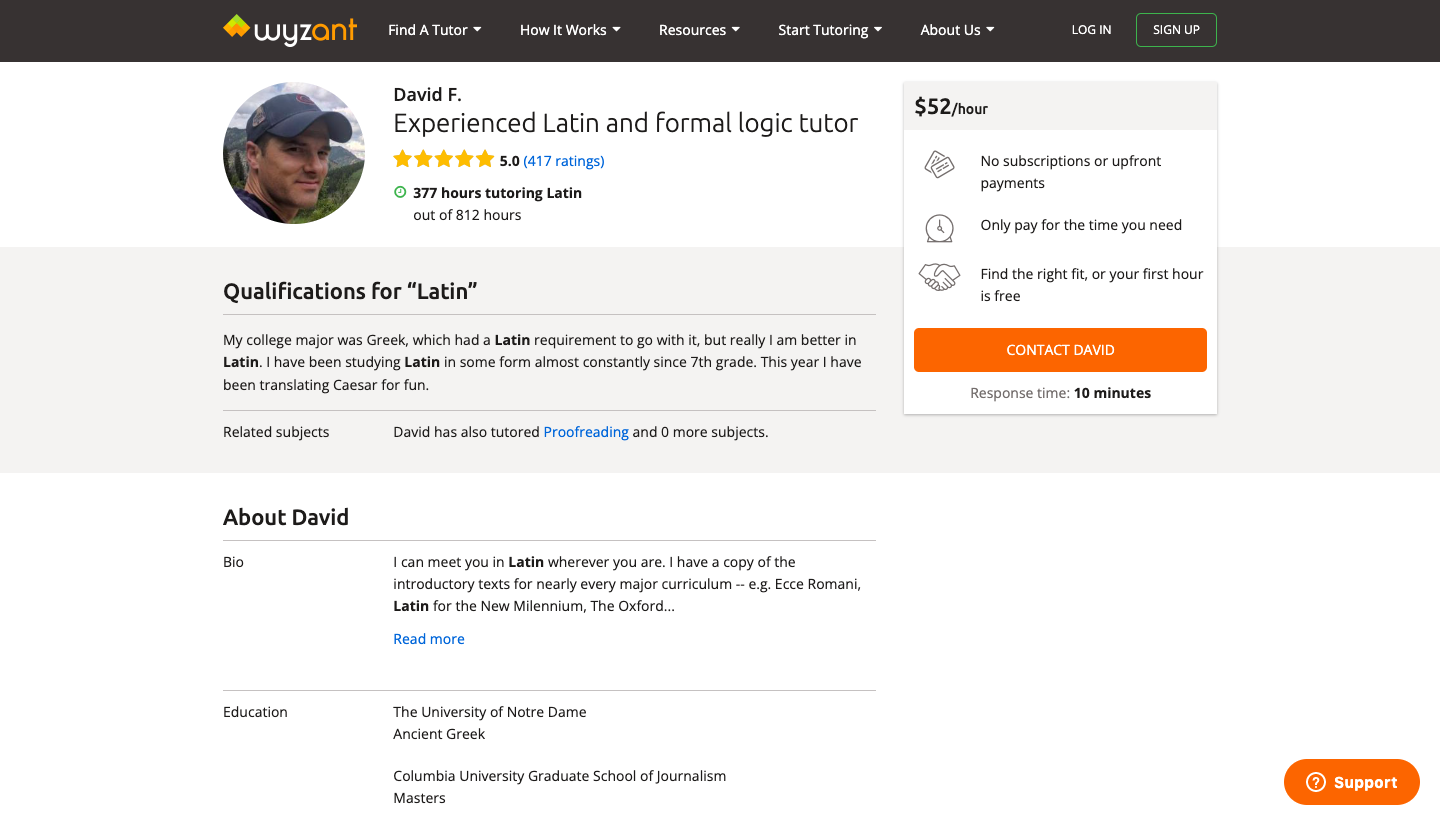Open the Proofreading subject link

tap(586, 432)
